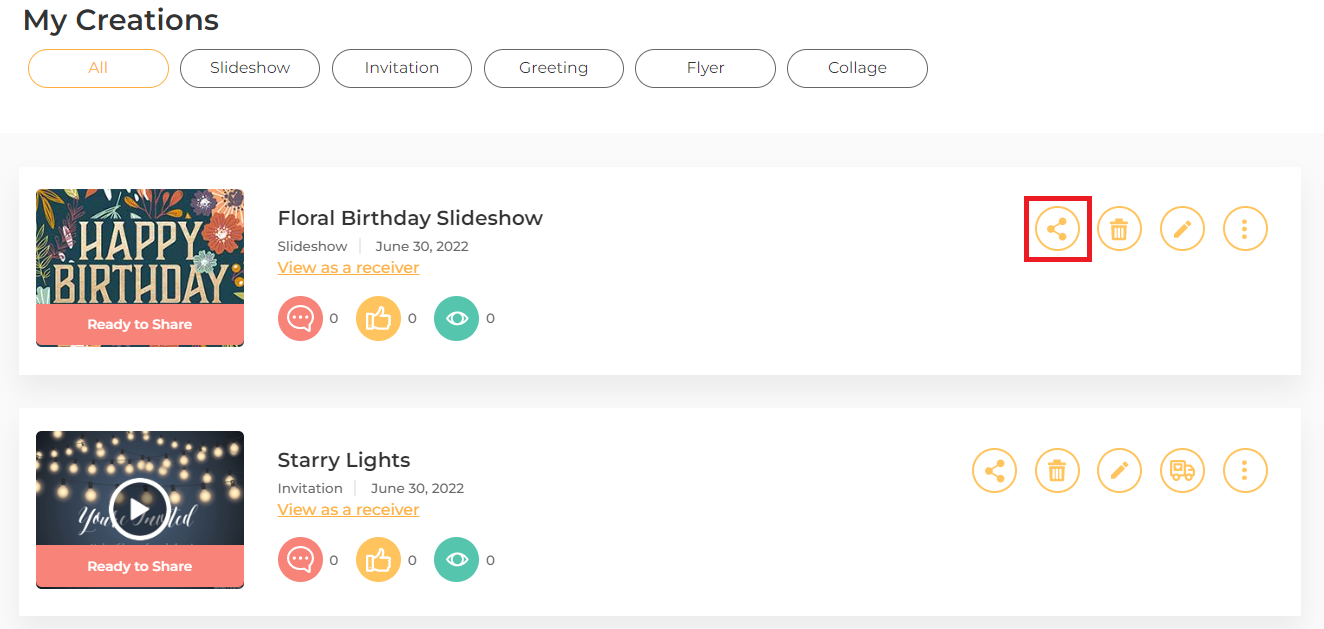Expand three-dot menu for Starry Lights
Image resolution: width=1324 pixels, height=629 pixels.
pos(1245,470)
